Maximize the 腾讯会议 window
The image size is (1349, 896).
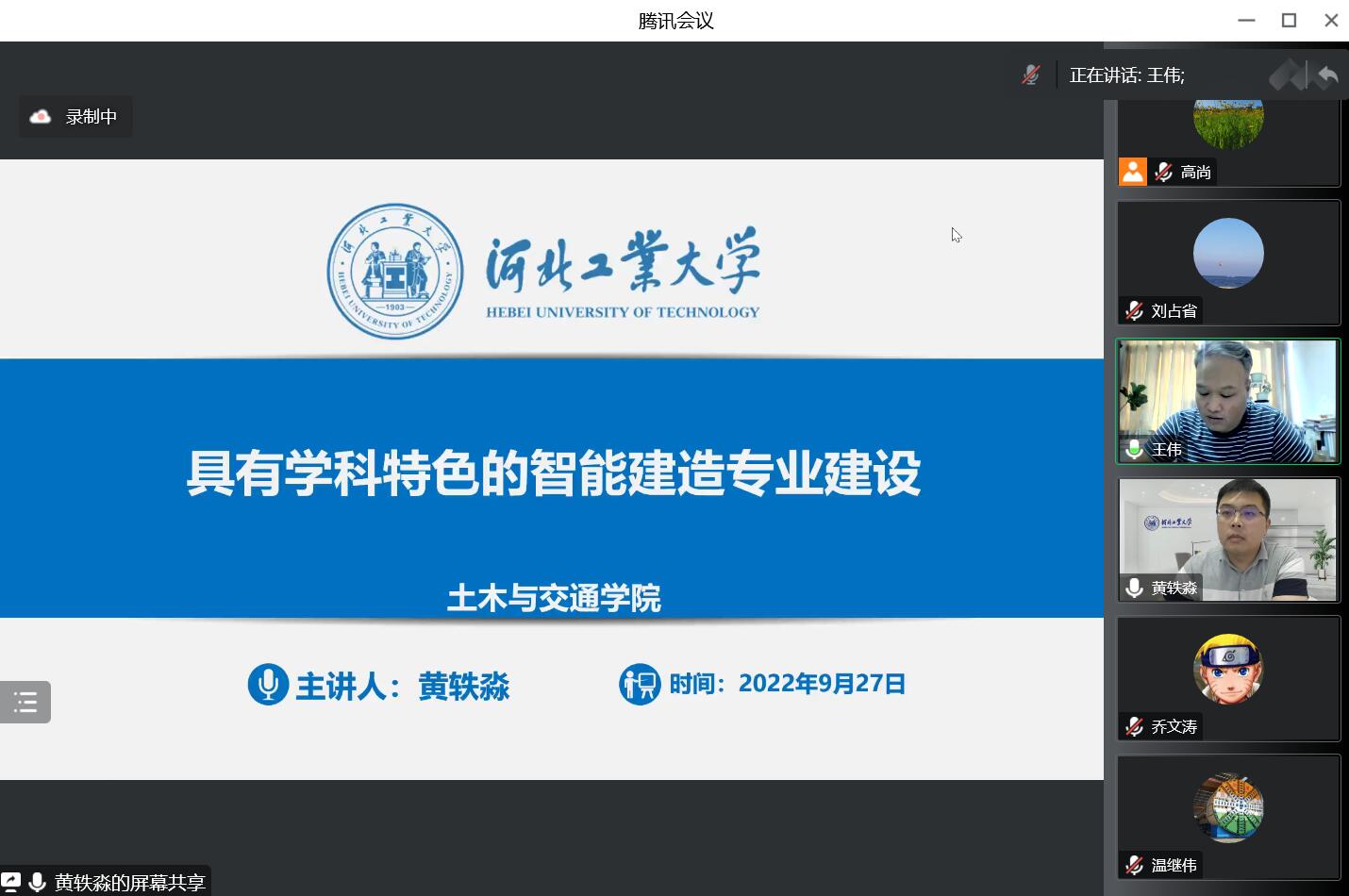coord(1289,20)
